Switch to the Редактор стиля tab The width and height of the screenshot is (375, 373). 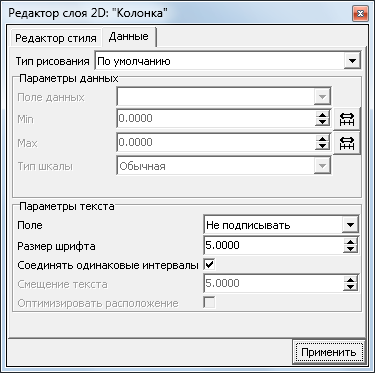click(x=56, y=38)
